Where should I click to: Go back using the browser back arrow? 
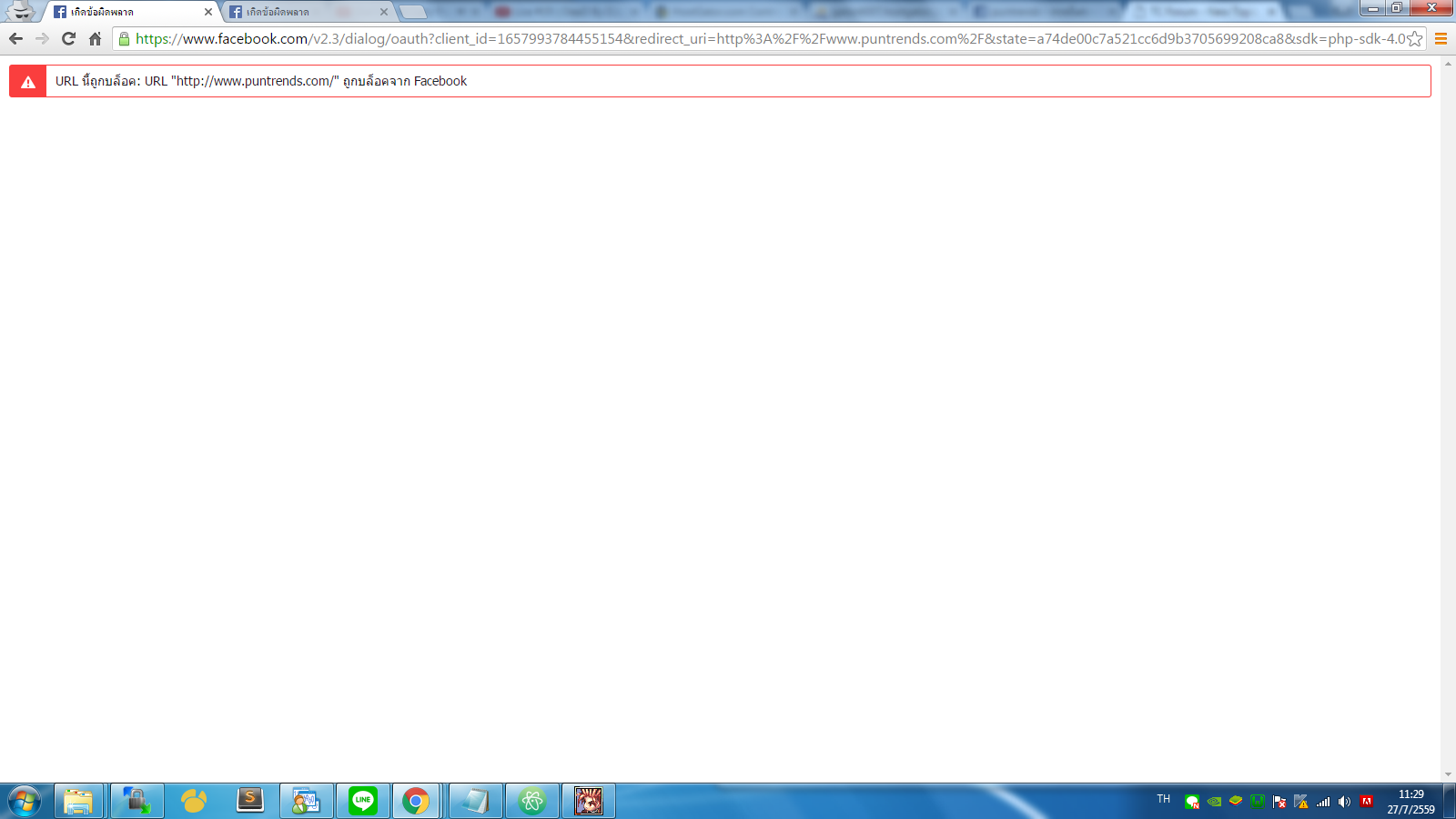(x=15, y=39)
